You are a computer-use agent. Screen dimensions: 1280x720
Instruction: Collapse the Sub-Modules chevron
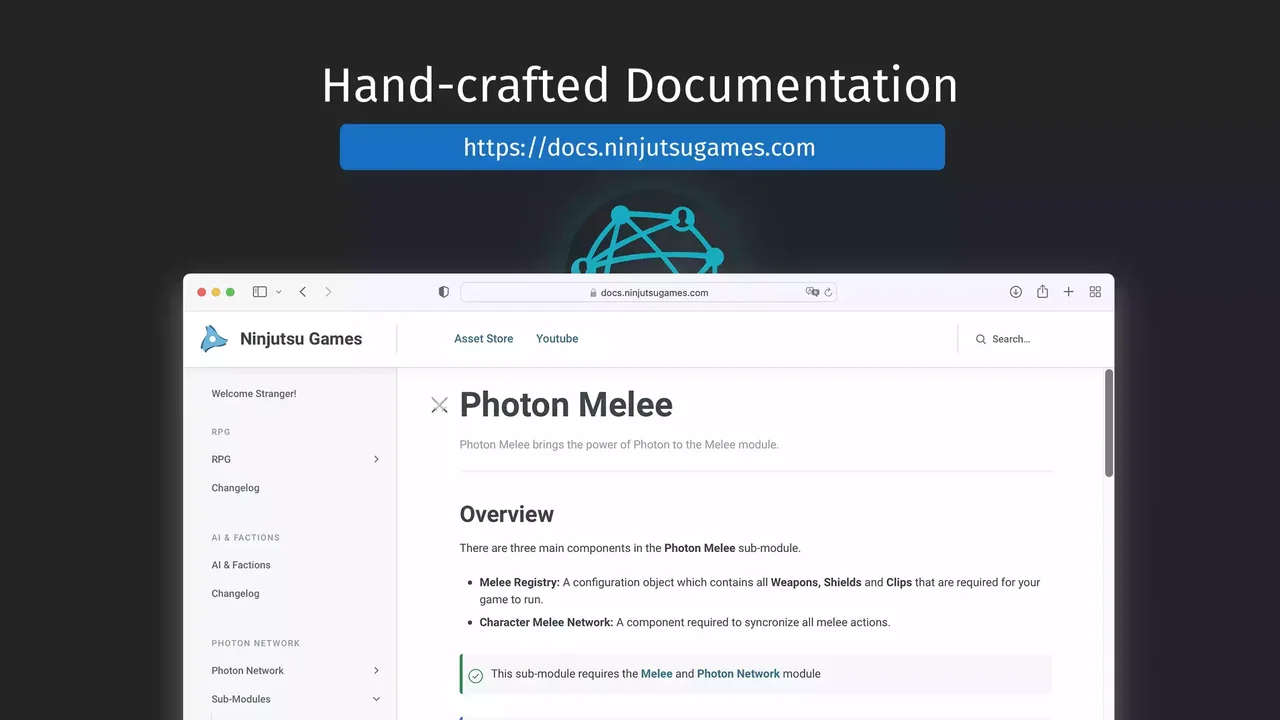pyautogui.click(x=376, y=699)
